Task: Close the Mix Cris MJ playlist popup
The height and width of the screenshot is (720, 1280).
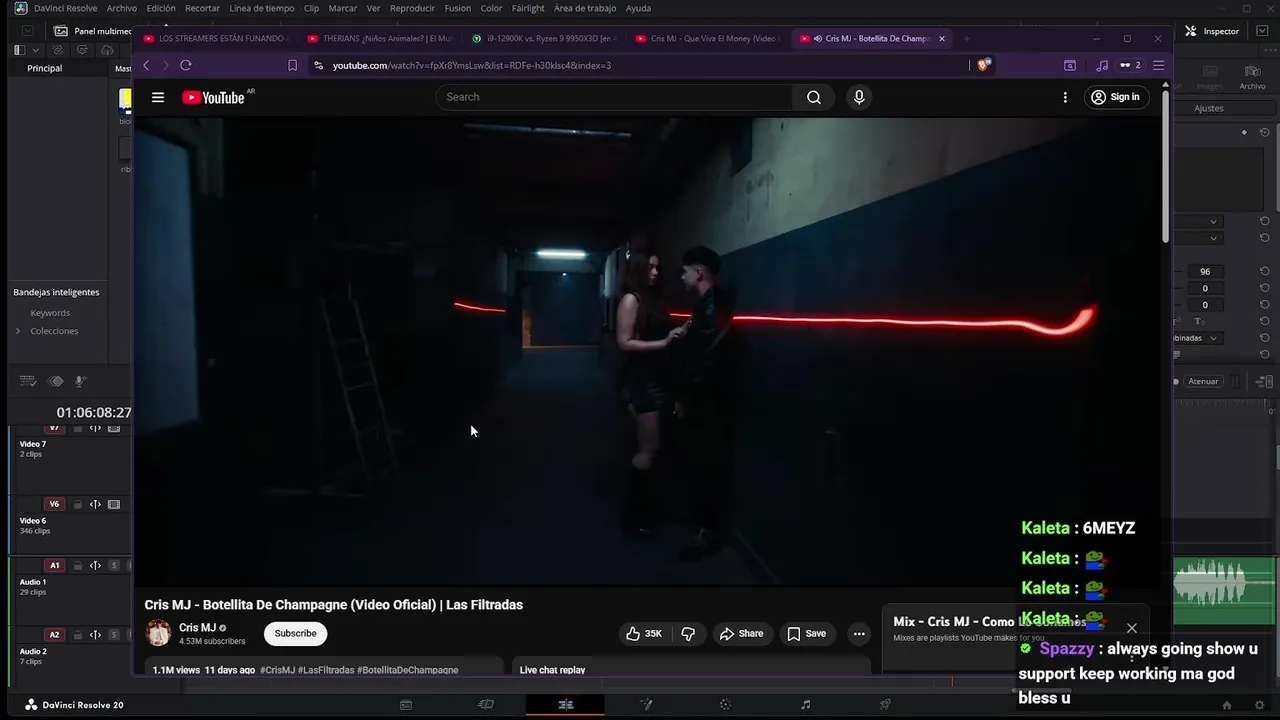Action: tap(1131, 628)
